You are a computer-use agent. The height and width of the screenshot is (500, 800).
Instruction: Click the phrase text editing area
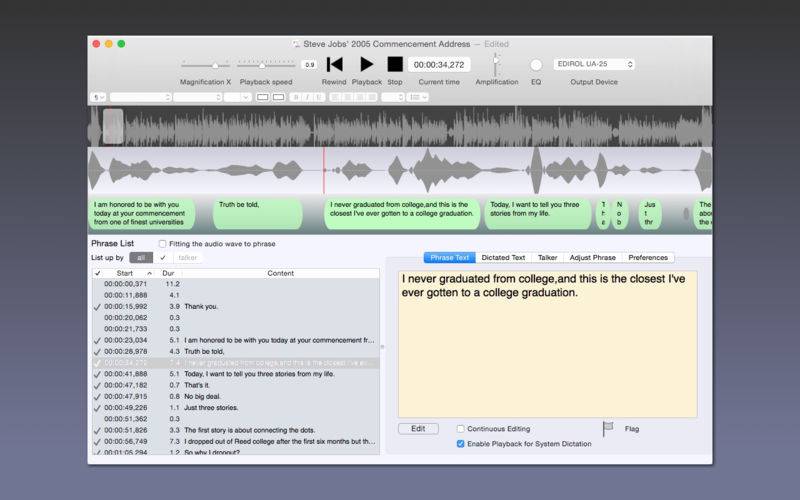coord(547,344)
